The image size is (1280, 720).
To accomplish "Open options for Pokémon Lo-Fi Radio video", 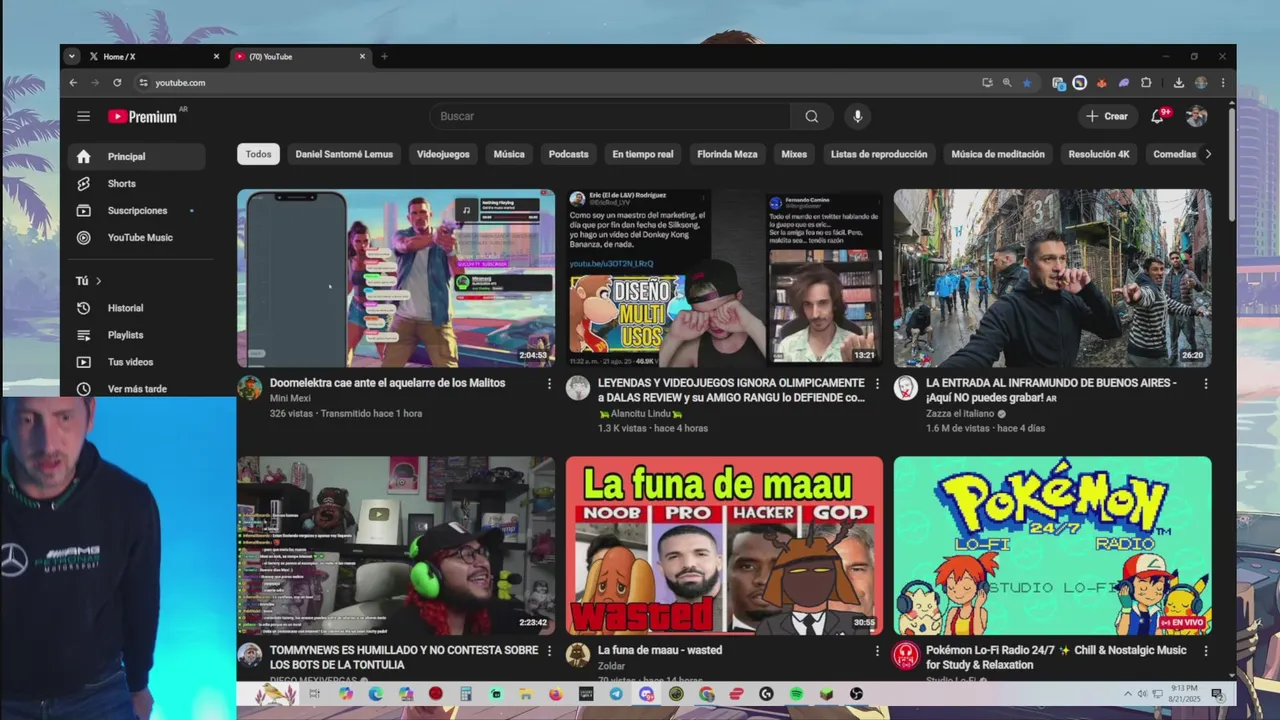I will [x=1205, y=650].
